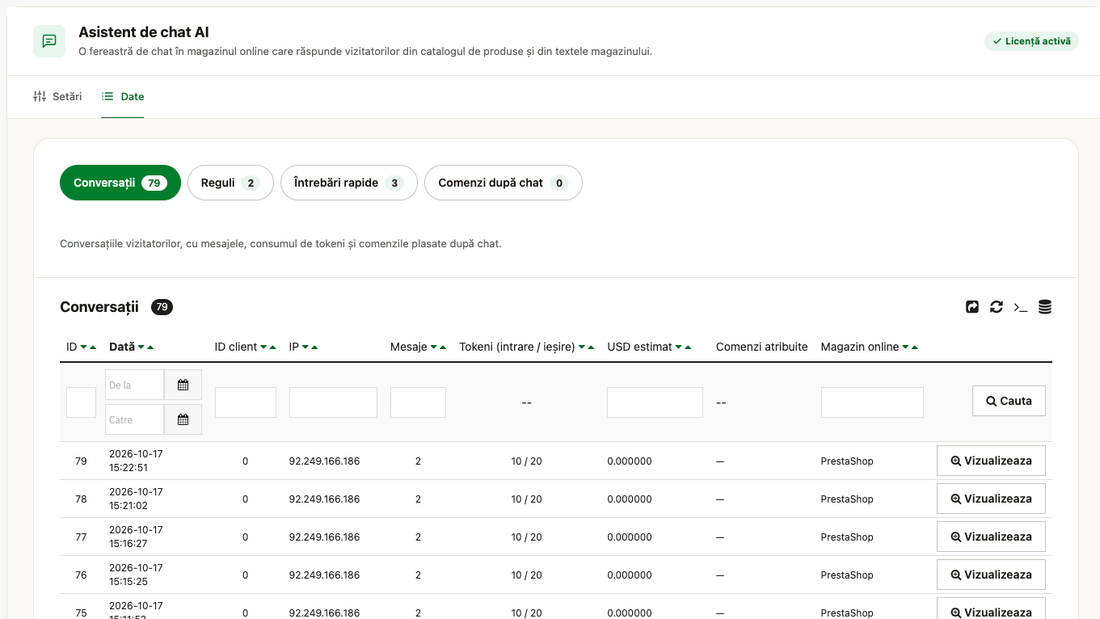The width and height of the screenshot is (1100, 619).
Task: Sort ID client column ascending arrow
Action: (273, 347)
